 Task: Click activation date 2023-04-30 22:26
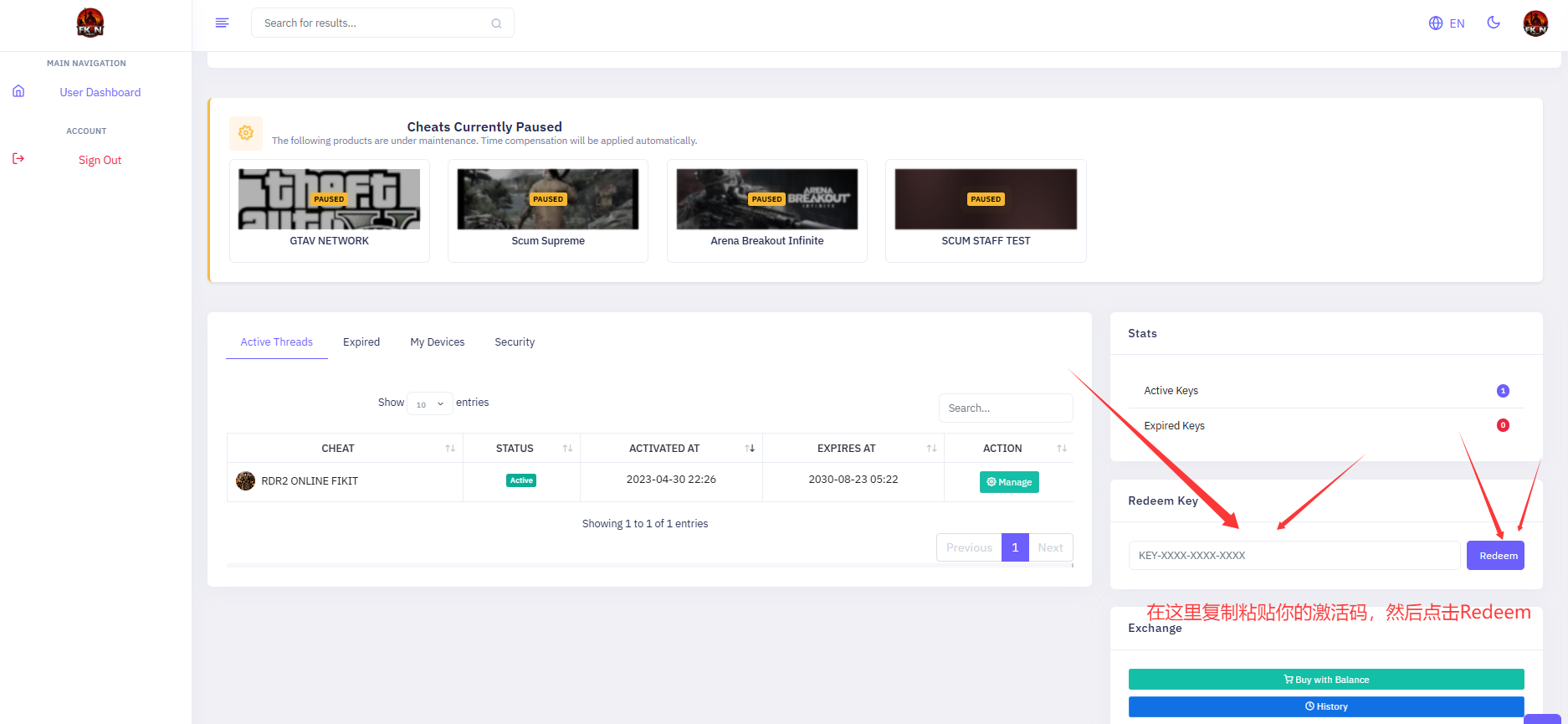[x=671, y=480]
